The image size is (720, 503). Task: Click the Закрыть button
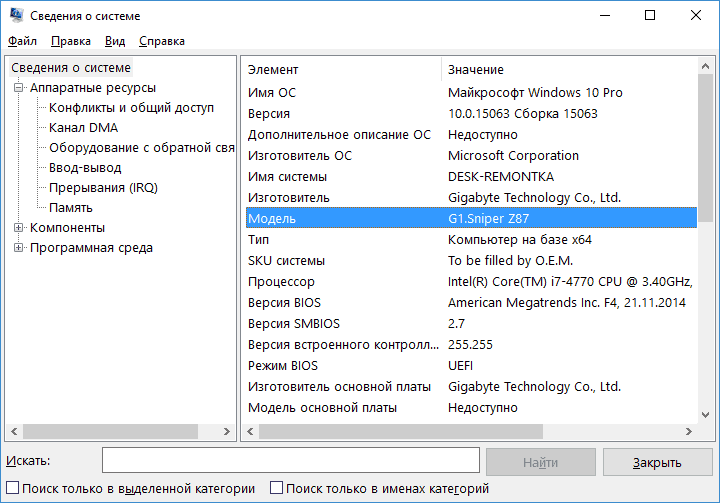pyautogui.click(x=657, y=462)
